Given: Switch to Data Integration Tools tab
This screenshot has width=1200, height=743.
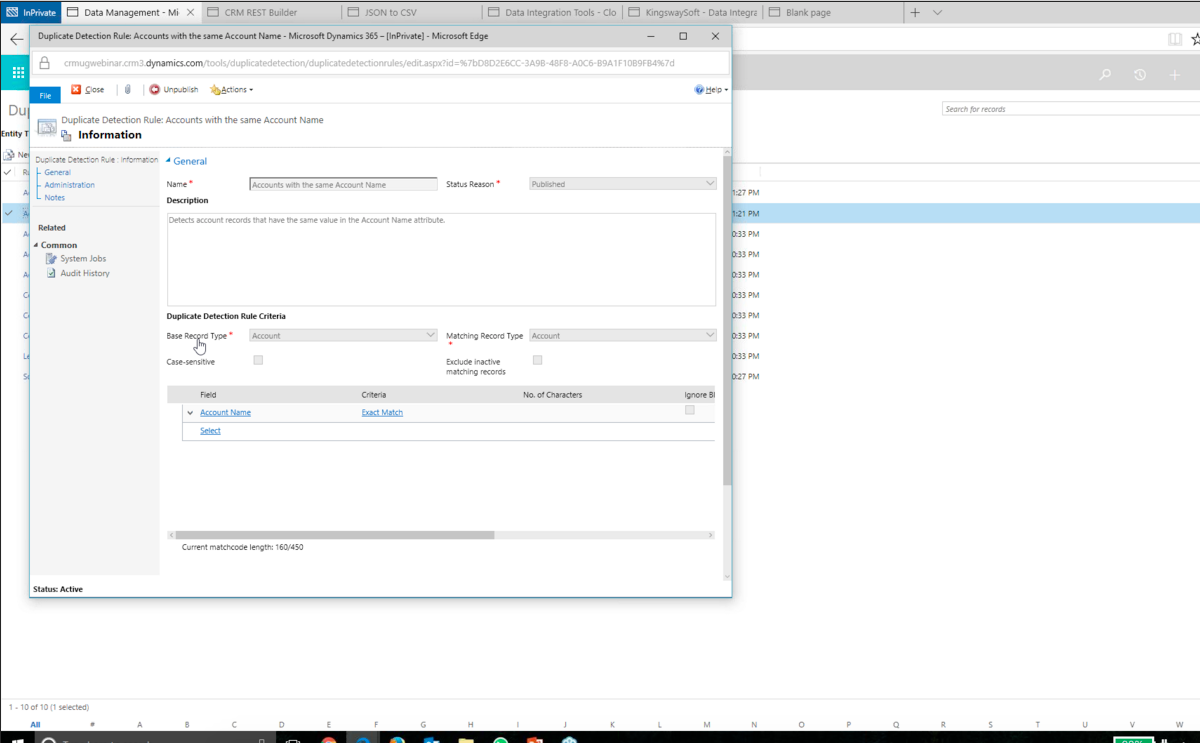Looking at the screenshot, I should tap(553, 13).
